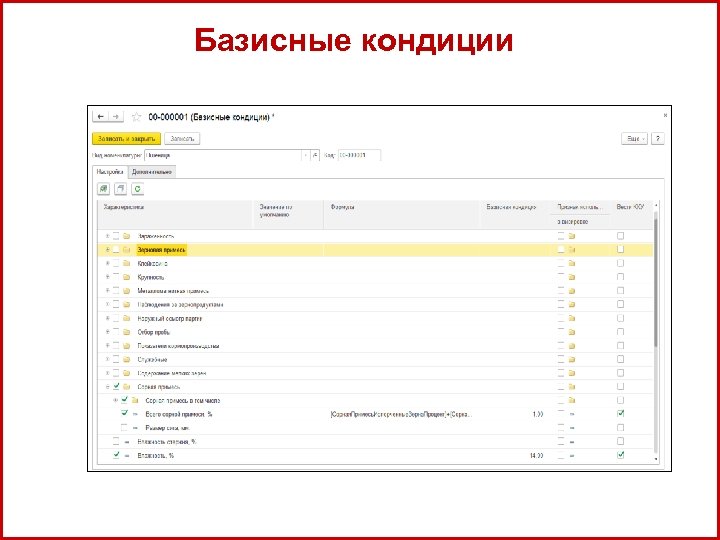Click into the Код input field

pyautogui.click(x=360, y=156)
